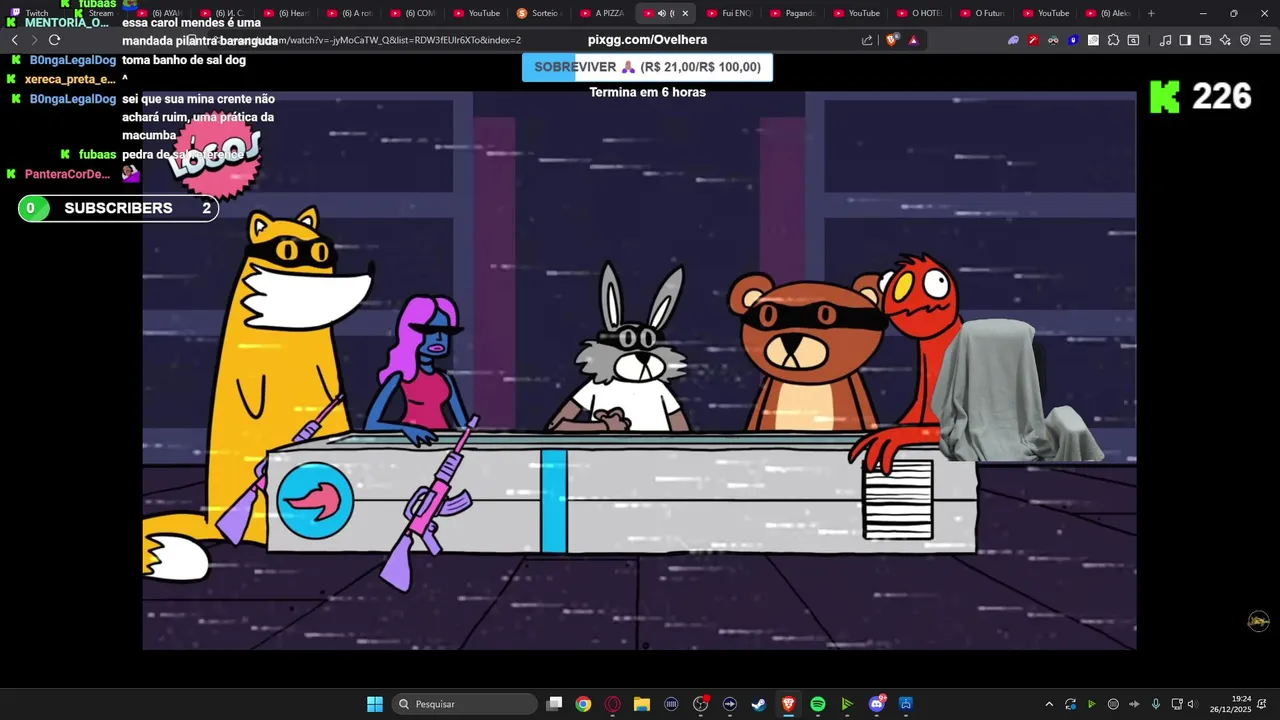1280x720 pixels.
Task: Switch to the Pagando tab
Action: pyautogui.click(x=792, y=13)
